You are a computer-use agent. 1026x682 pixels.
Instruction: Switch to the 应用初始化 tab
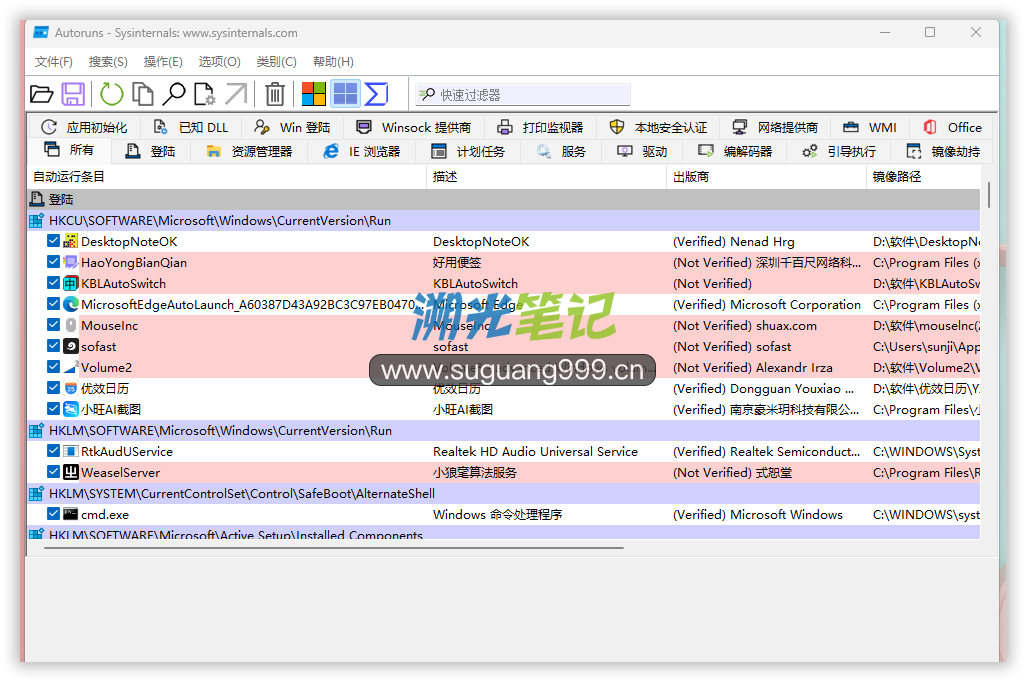[x=84, y=127]
